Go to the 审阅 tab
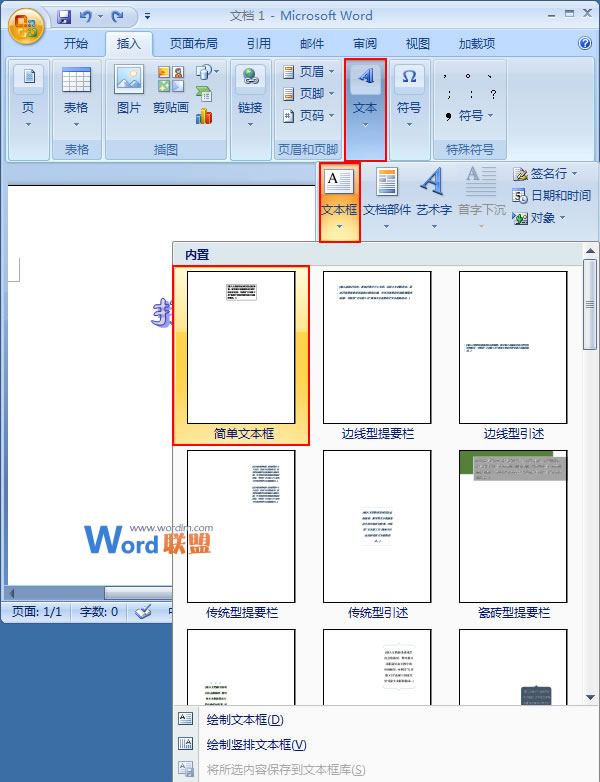Image resolution: width=600 pixels, height=782 pixels. click(x=365, y=43)
